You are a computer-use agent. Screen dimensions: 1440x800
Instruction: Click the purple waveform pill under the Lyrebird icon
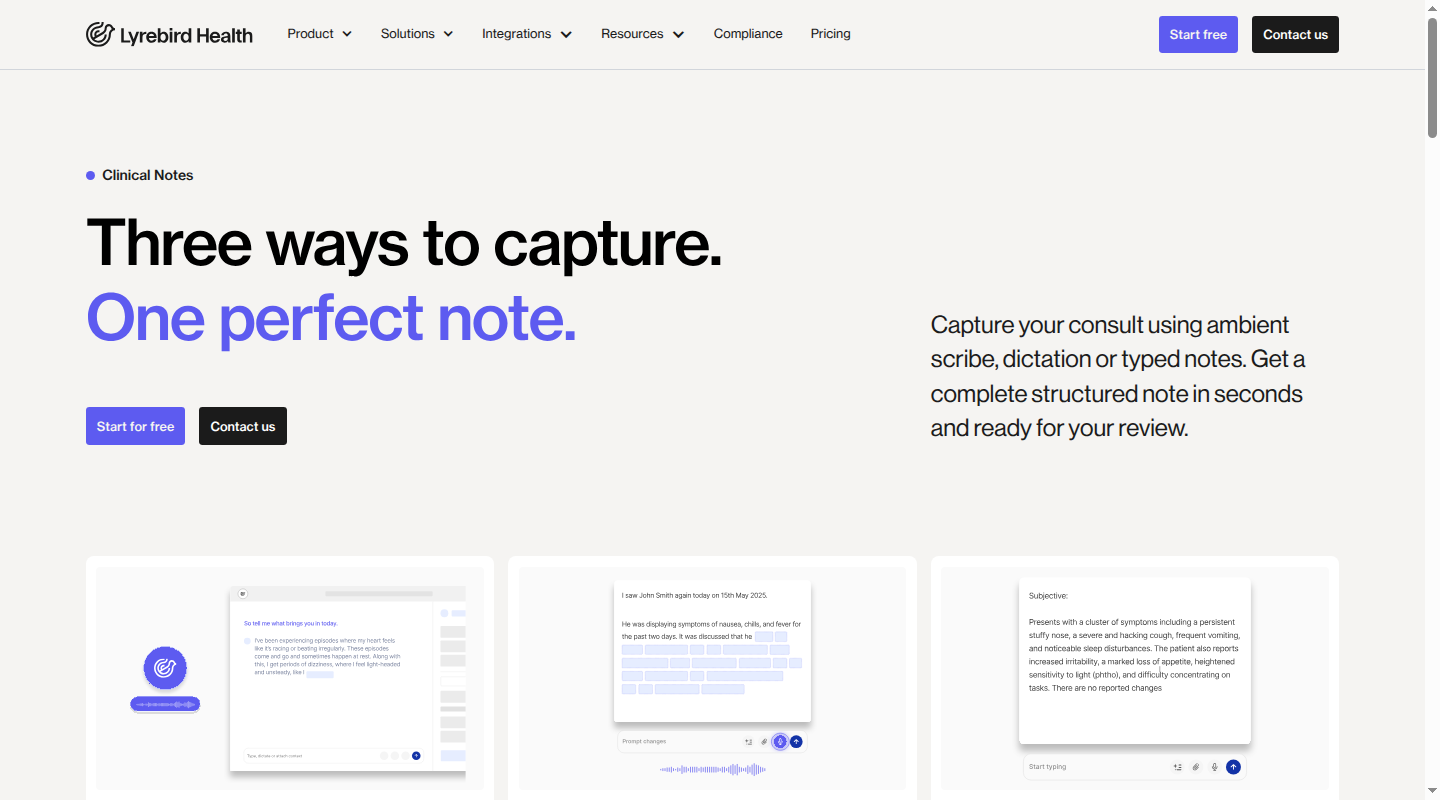coord(165,705)
